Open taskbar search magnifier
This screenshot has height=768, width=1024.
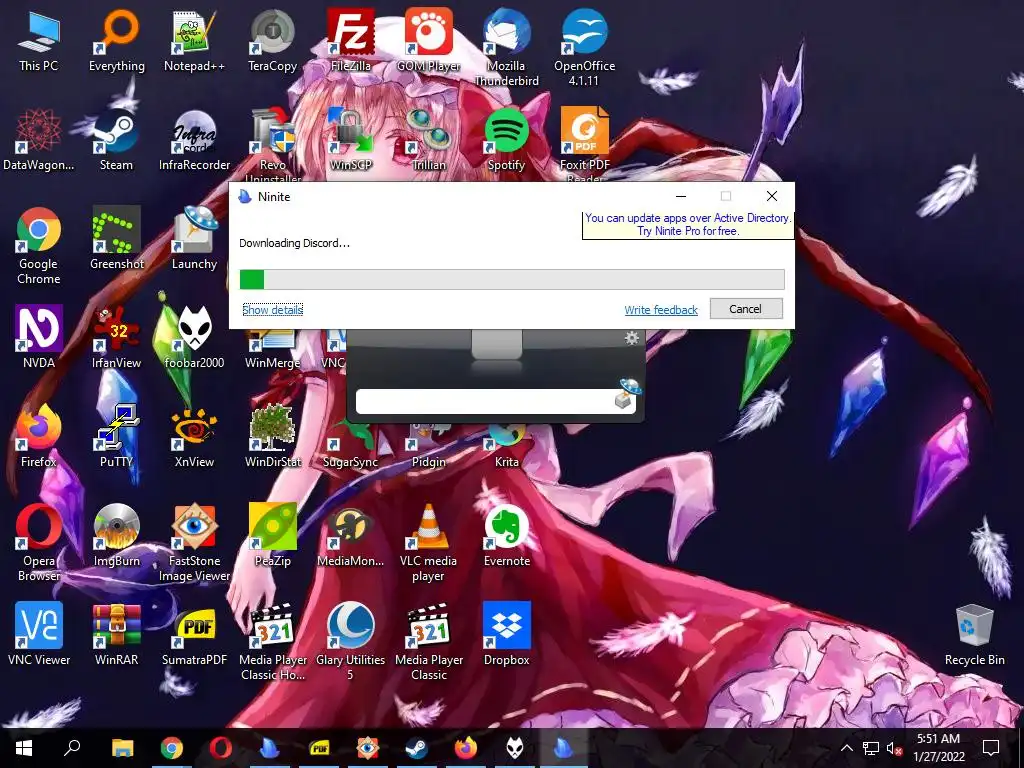72,748
